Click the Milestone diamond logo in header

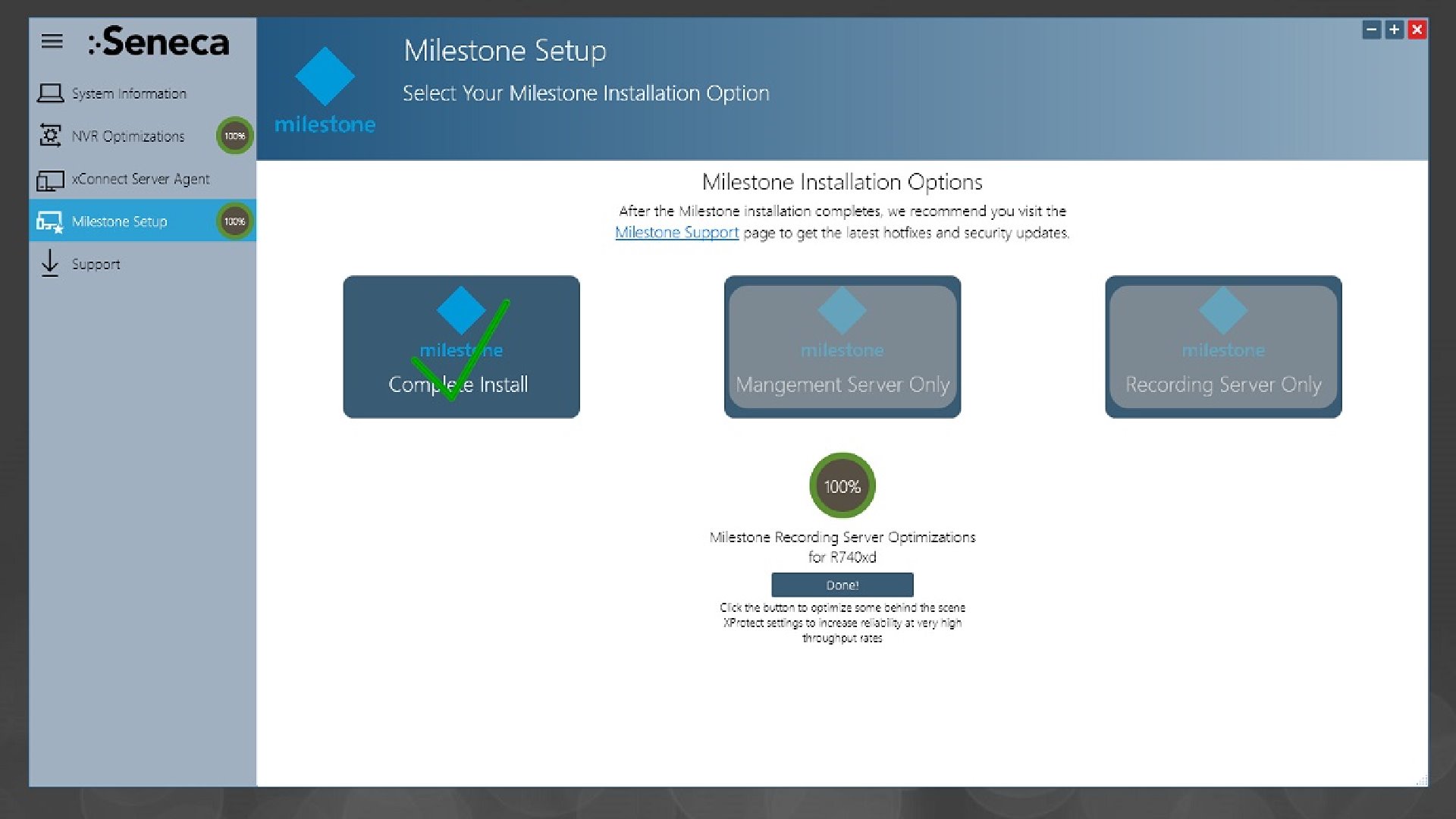click(x=325, y=77)
